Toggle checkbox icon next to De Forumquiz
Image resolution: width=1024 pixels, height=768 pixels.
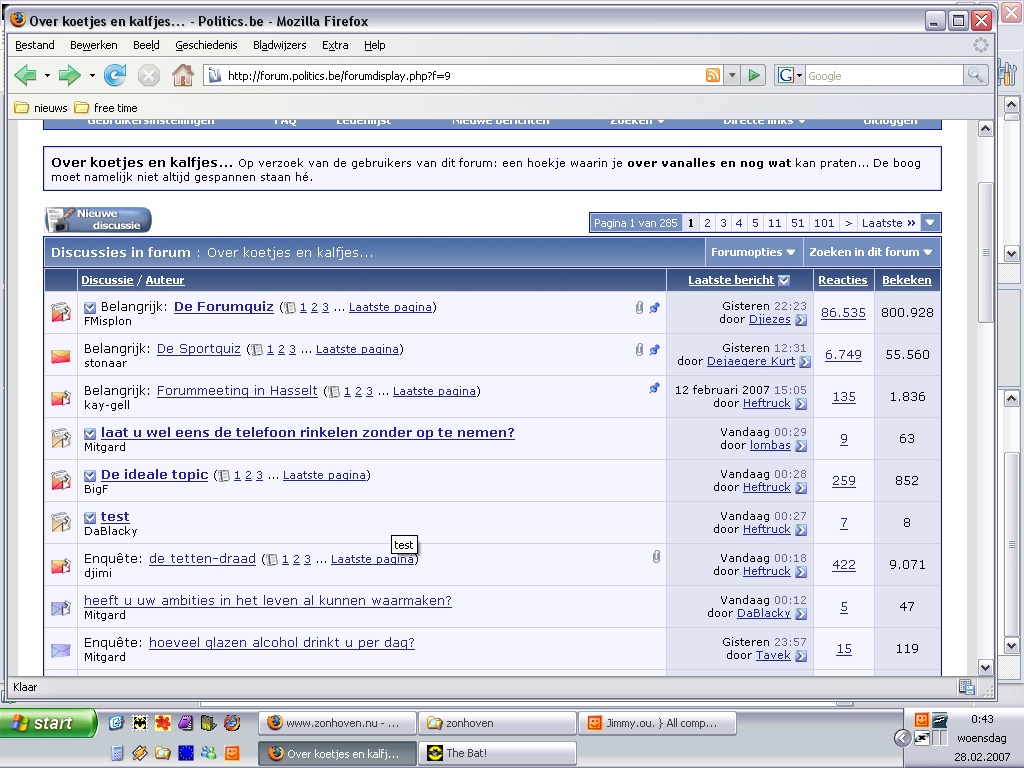pyautogui.click(x=90, y=308)
